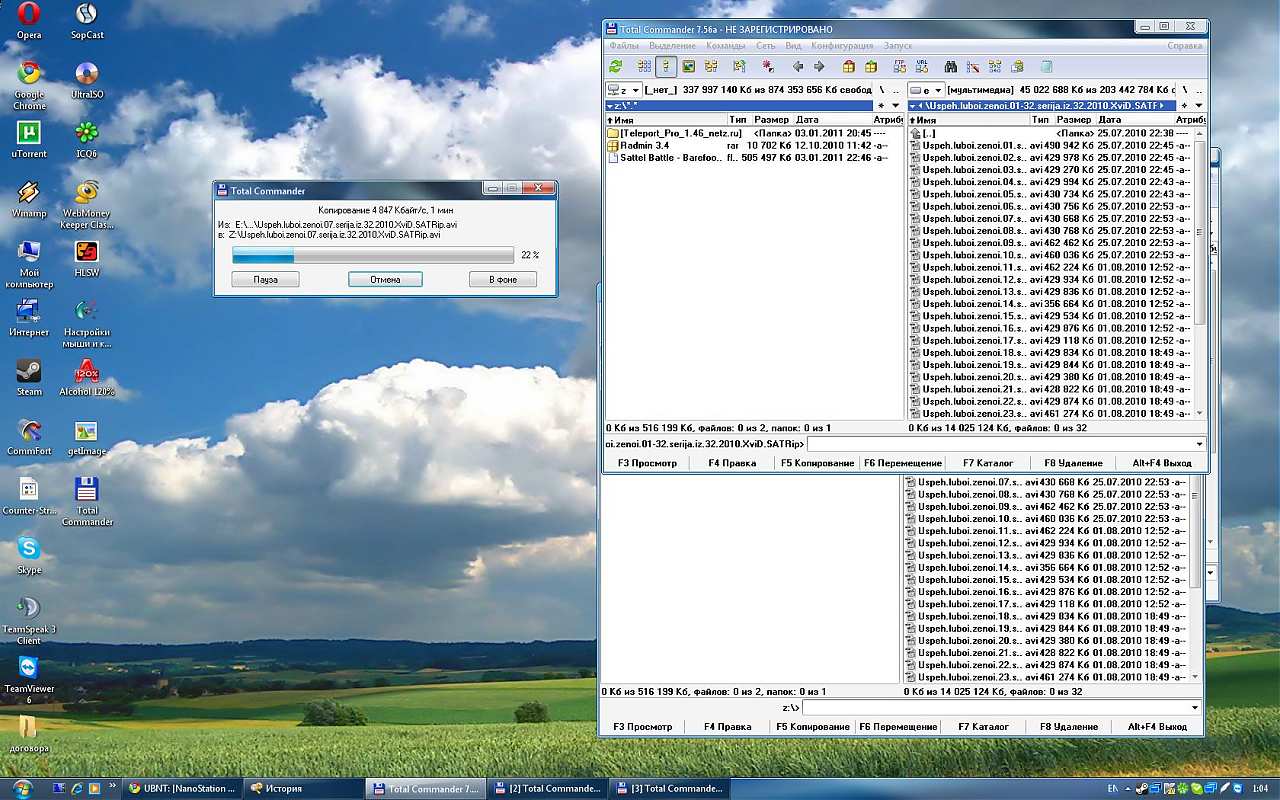Click the Refresh (reread source) toolbar icon
The height and width of the screenshot is (800, 1280).
point(616,67)
